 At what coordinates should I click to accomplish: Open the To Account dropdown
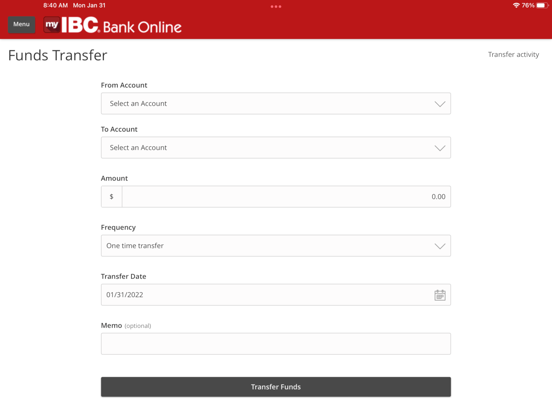(276, 148)
